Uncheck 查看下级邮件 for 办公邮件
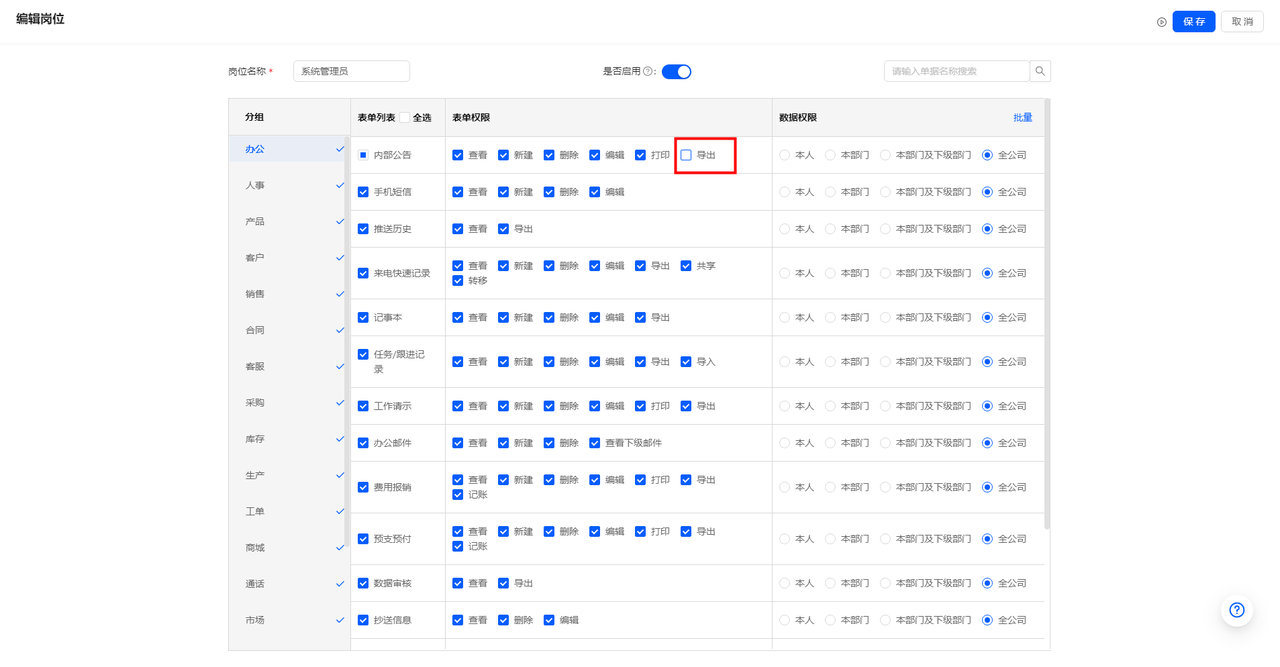 click(595, 443)
